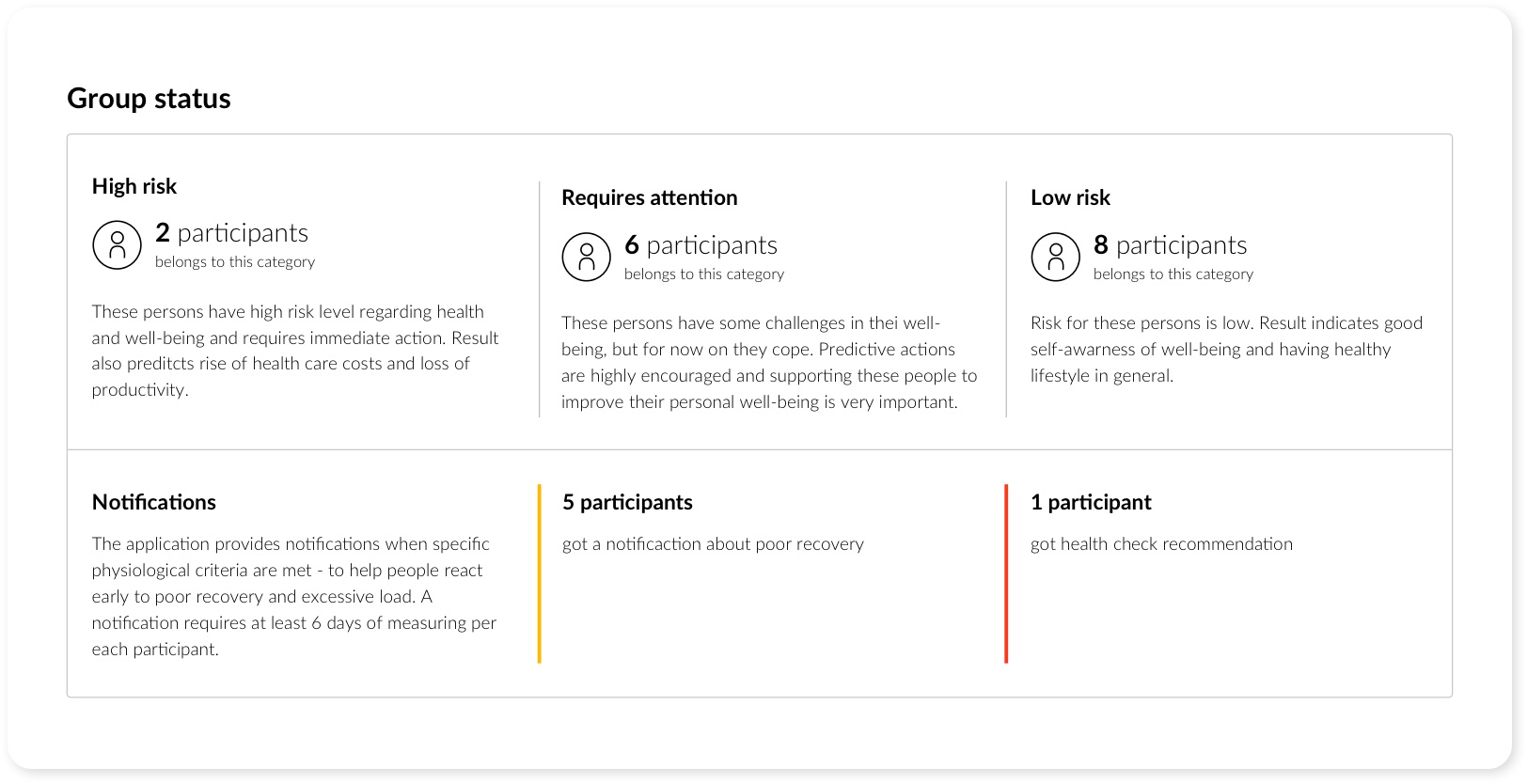The image size is (1527, 784).
Task: Click the Low risk participant person icon
Action: [x=1055, y=257]
